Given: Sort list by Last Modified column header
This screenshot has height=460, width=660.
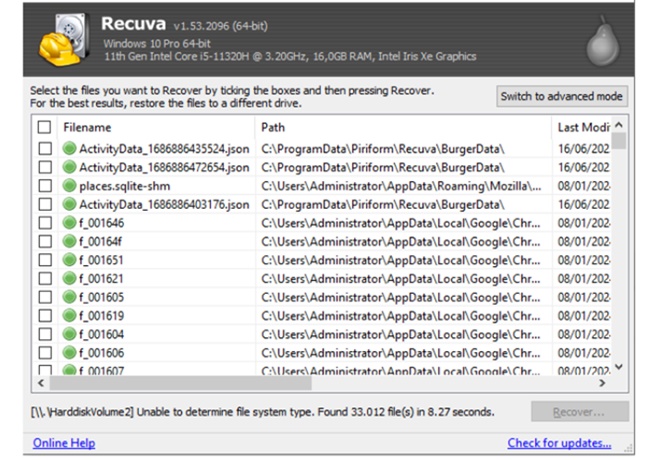Looking at the screenshot, I should click(580, 128).
